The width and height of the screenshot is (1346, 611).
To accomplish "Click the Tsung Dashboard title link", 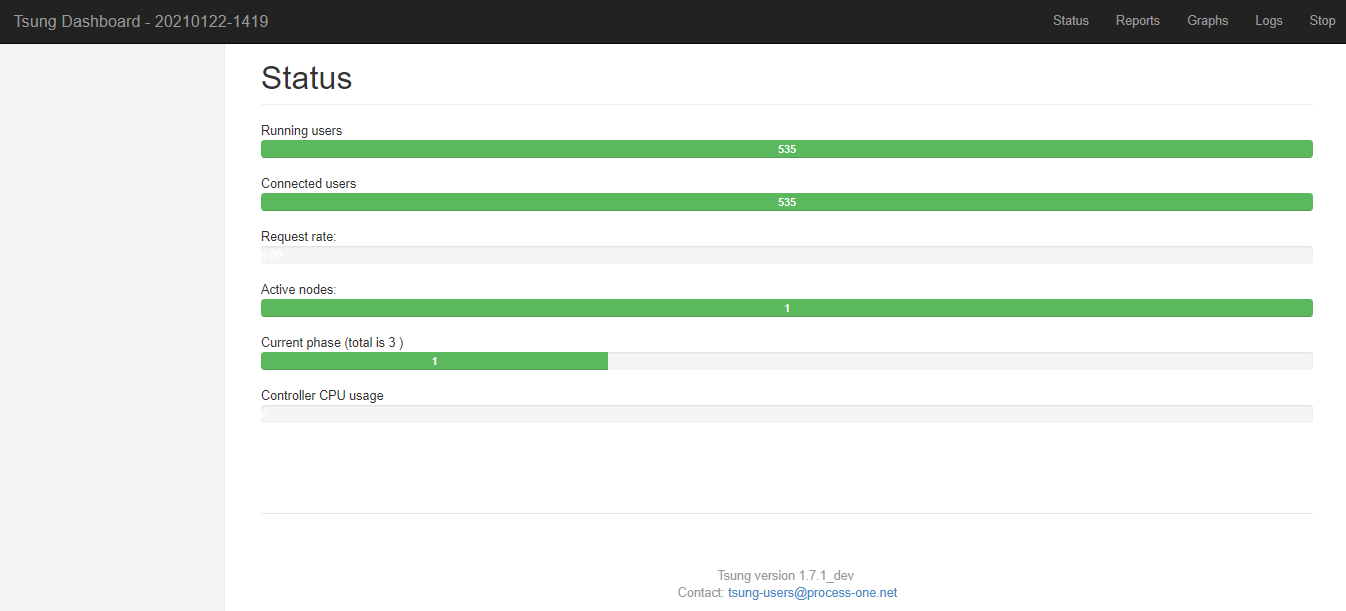I will (x=141, y=21).
